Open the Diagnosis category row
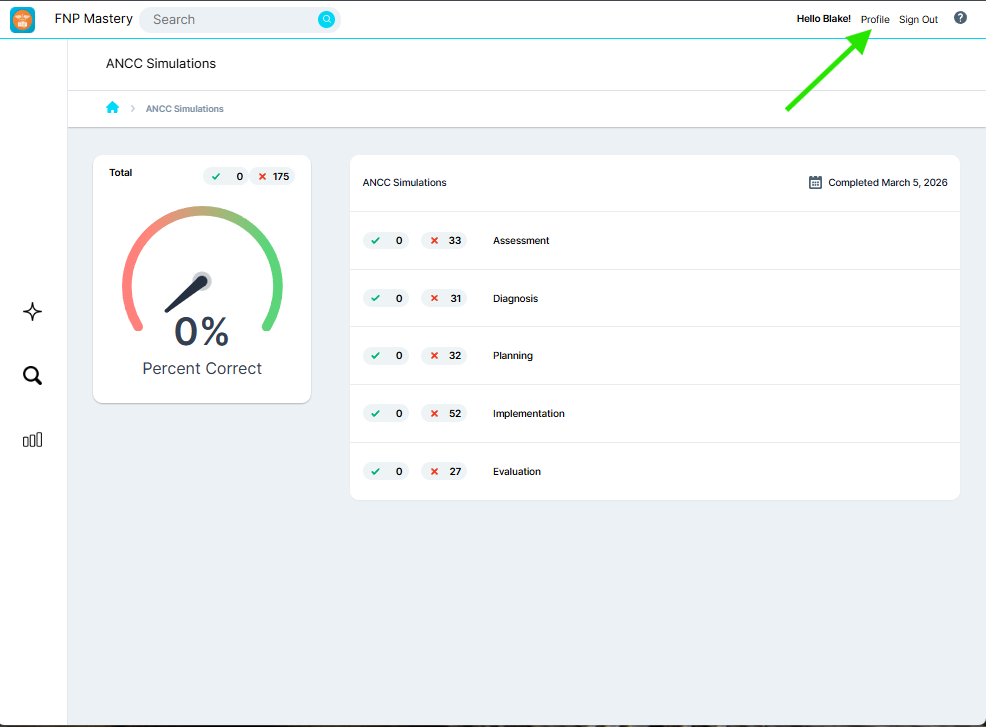Image resolution: width=986 pixels, height=727 pixels. [x=515, y=299]
